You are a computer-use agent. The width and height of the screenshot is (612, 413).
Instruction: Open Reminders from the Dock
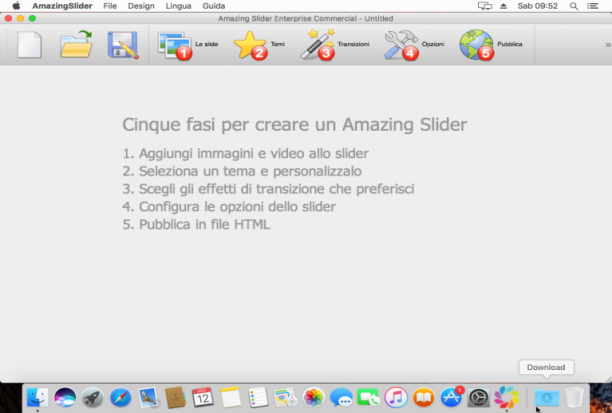(258, 398)
